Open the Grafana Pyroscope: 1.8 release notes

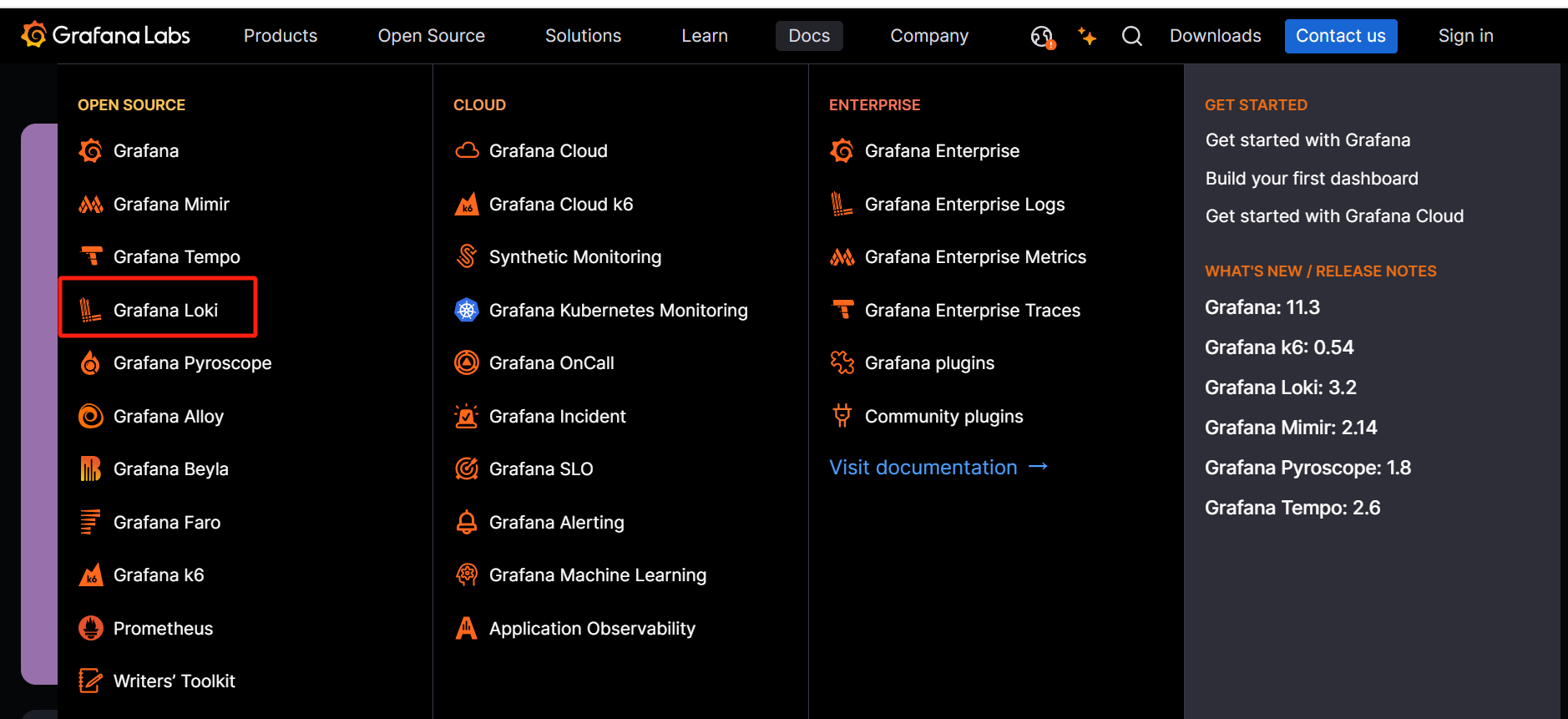[1308, 468]
